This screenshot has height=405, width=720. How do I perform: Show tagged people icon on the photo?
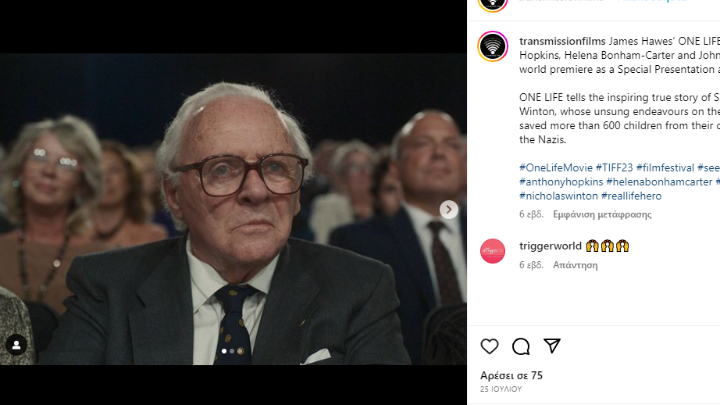click(x=17, y=345)
